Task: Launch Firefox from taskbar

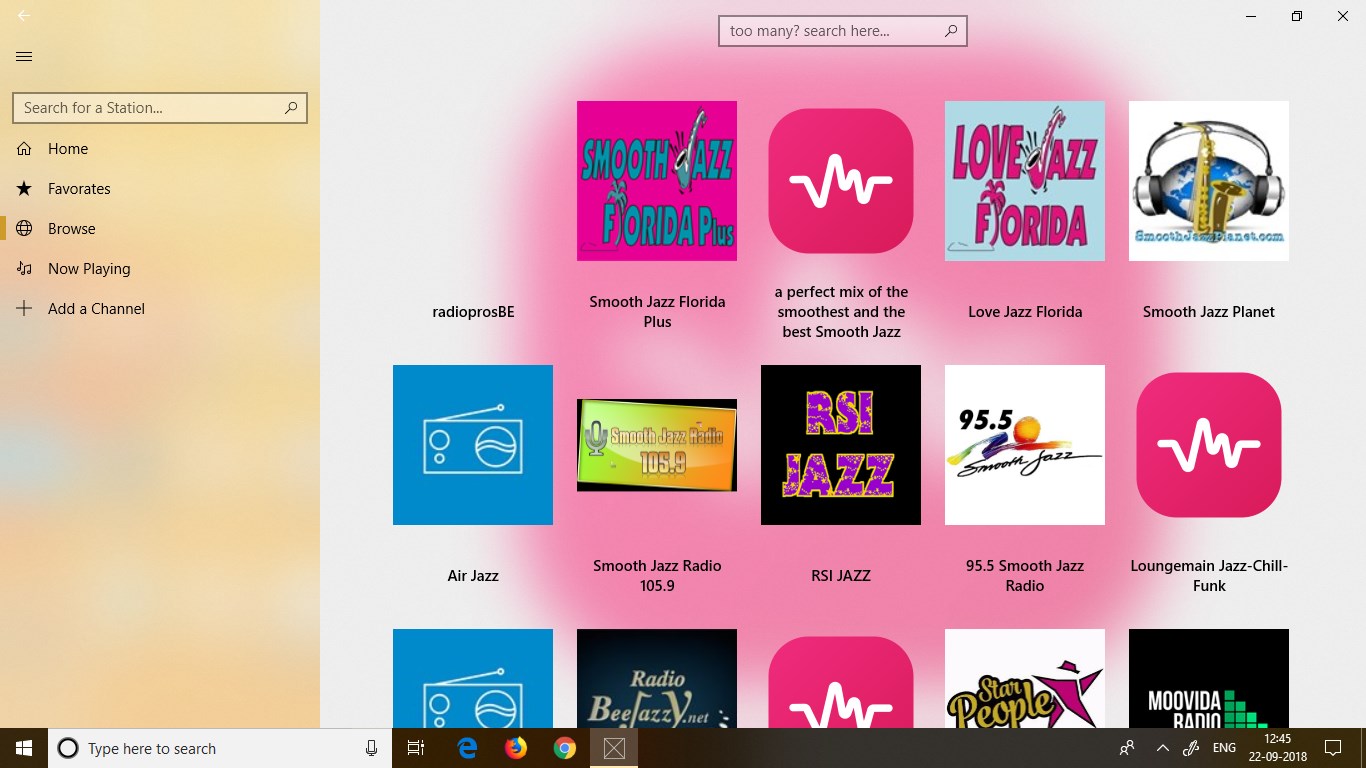Action: (516, 748)
